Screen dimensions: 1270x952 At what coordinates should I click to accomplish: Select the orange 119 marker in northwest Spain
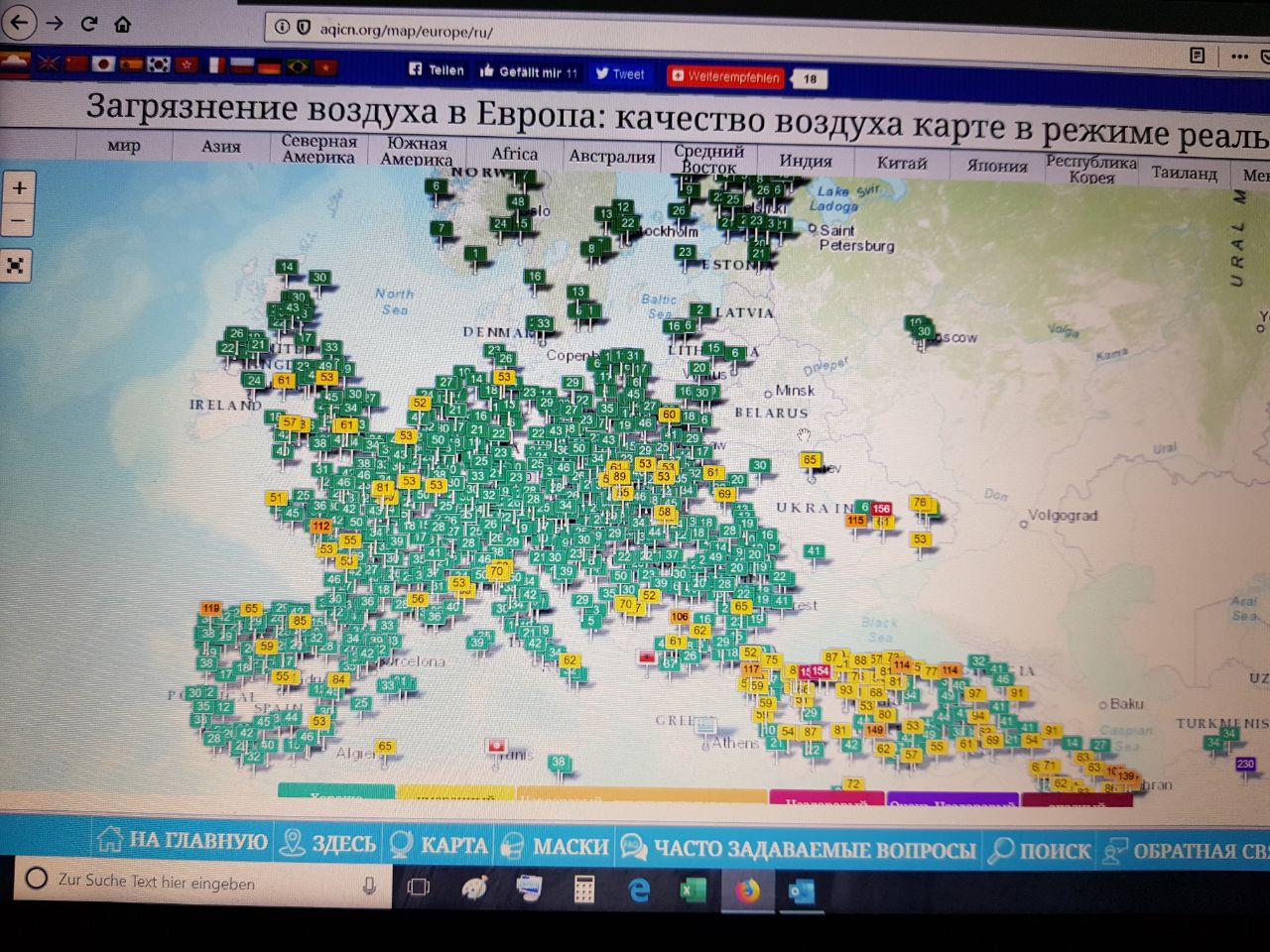pyautogui.click(x=210, y=608)
